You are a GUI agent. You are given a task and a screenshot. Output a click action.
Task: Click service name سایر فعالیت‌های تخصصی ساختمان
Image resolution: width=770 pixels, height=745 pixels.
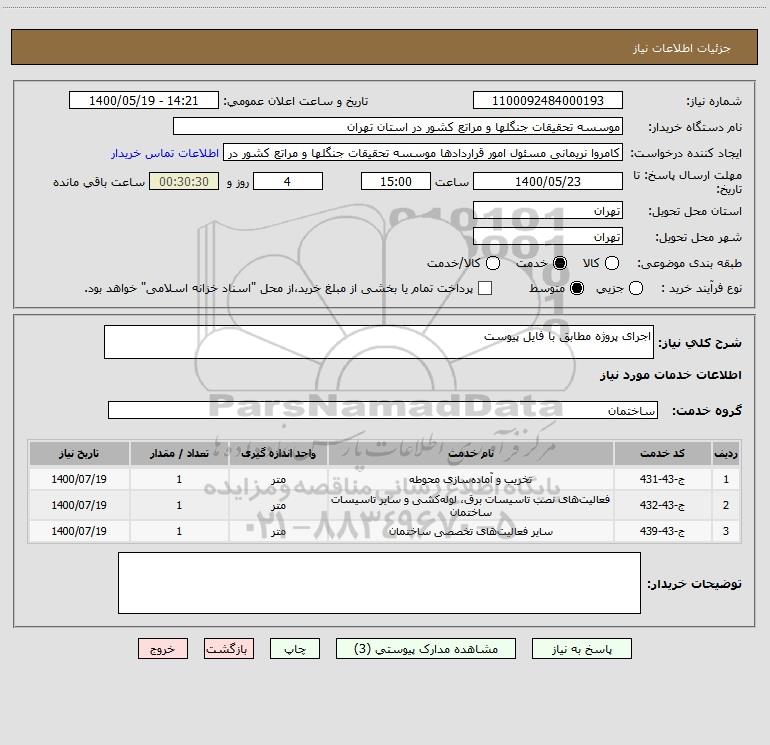point(470,531)
